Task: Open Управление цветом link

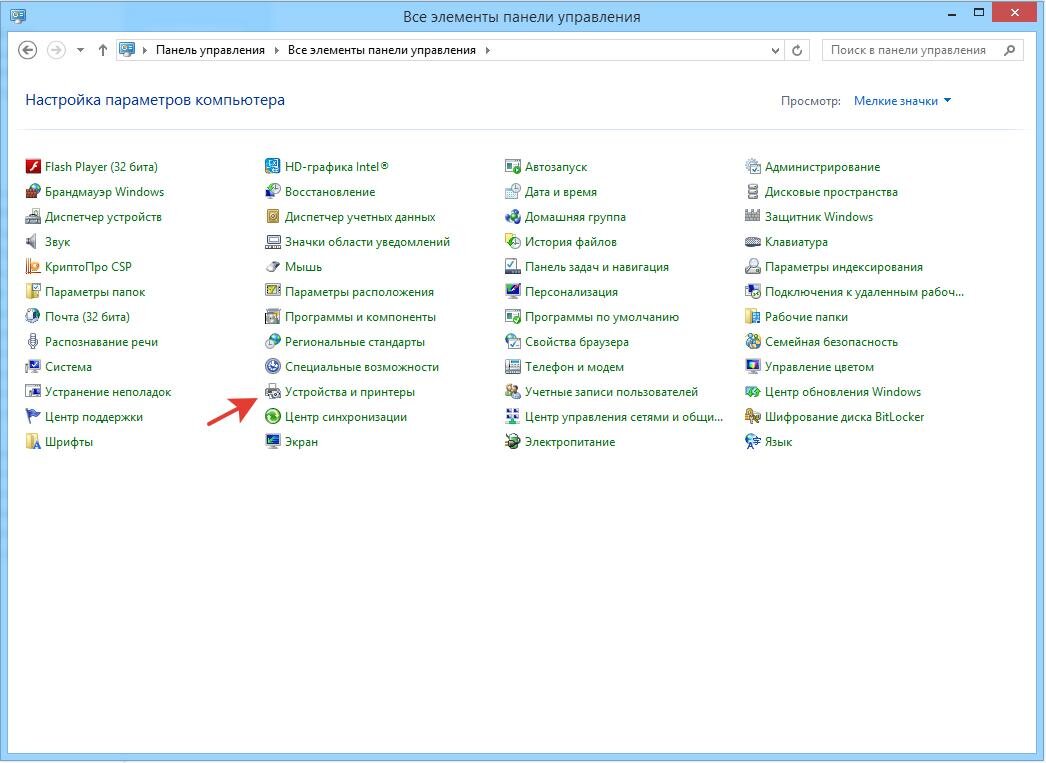Action: click(x=819, y=367)
